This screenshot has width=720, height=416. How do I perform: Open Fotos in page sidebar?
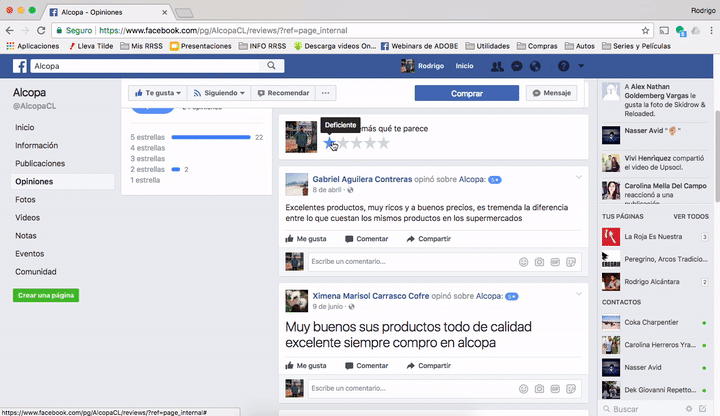point(25,200)
